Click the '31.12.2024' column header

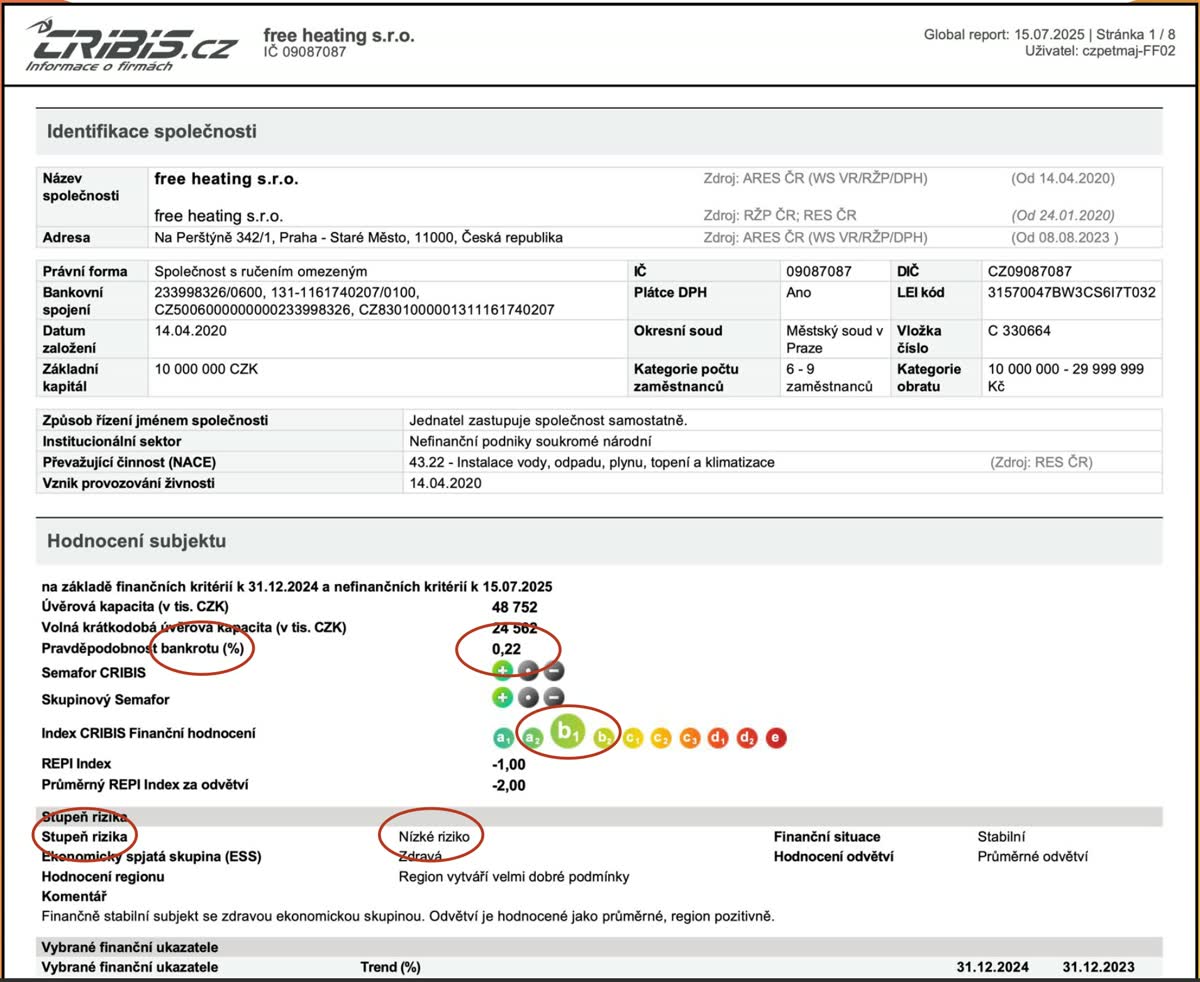[x=992, y=967]
